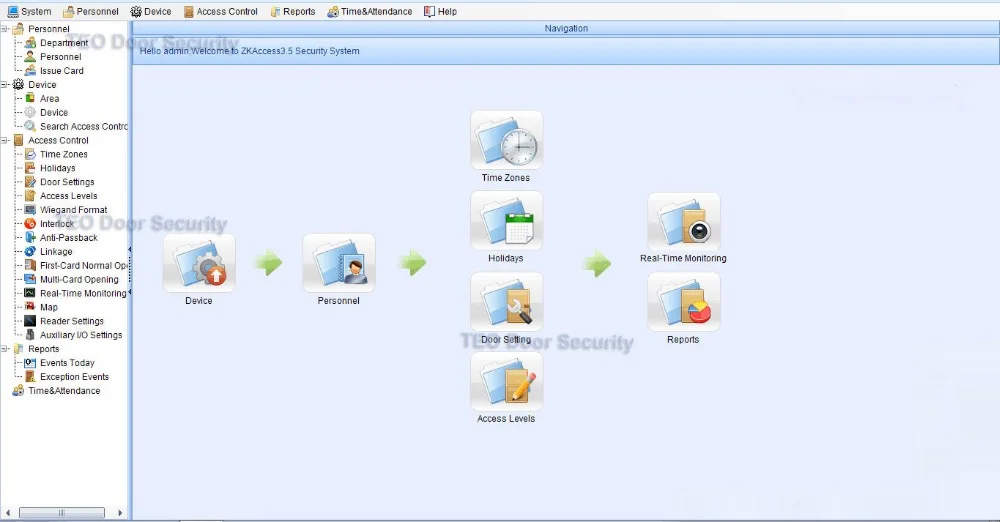This screenshot has height=522, width=1000.
Task: Open the Time Zones shortcut icon
Action: (x=506, y=140)
